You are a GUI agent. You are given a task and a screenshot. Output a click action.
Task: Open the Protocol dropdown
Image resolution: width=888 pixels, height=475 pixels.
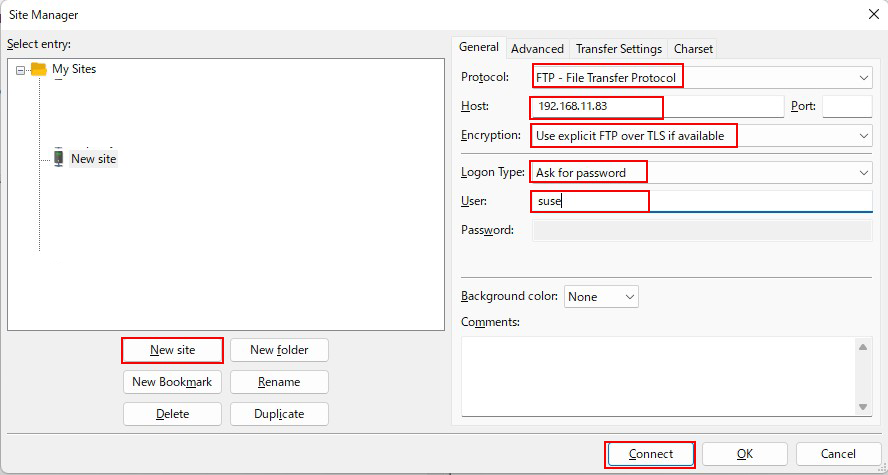pyautogui.click(x=702, y=77)
